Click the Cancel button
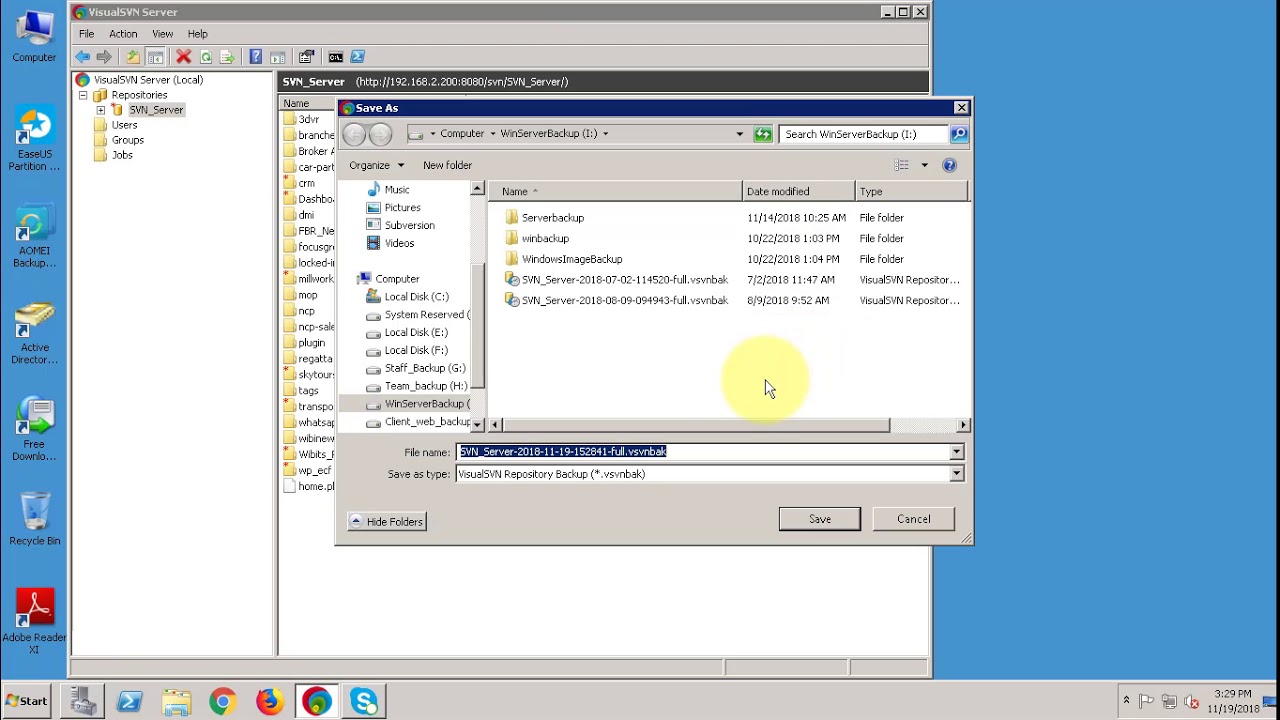This screenshot has height=720, width=1280. point(914,519)
